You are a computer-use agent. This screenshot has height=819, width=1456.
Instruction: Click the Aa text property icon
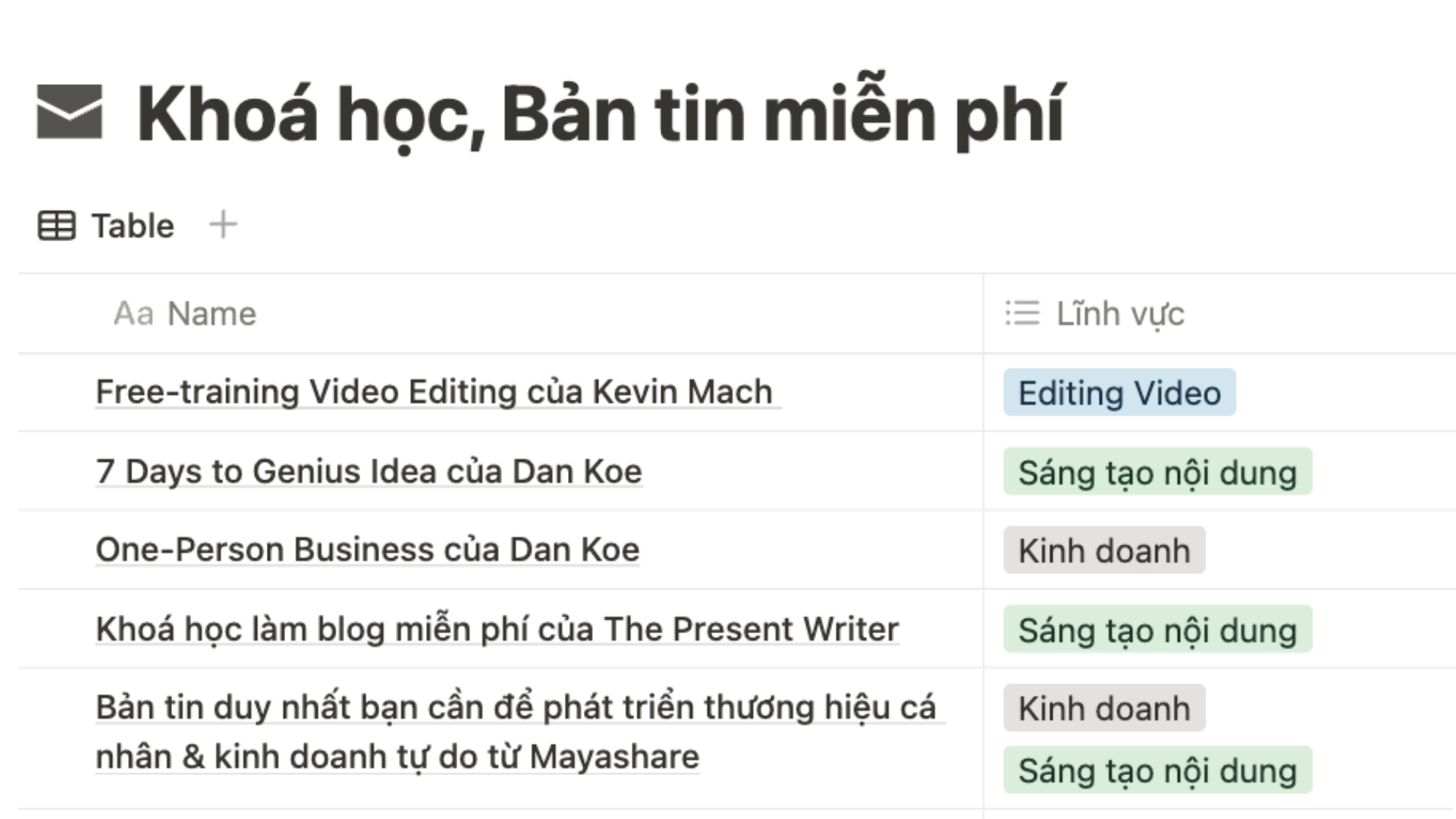click(x=133, y=313)
